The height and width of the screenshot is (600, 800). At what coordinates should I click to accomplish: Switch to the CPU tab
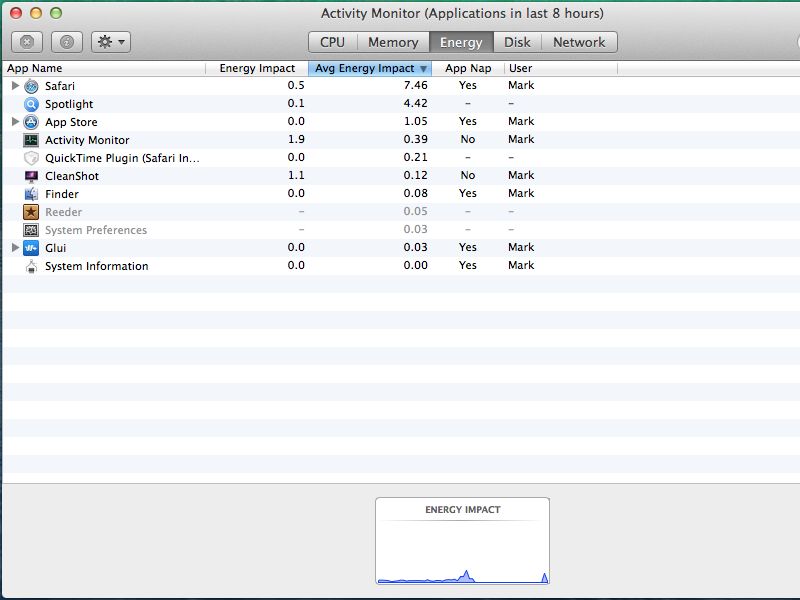click(x=333, y=42)
